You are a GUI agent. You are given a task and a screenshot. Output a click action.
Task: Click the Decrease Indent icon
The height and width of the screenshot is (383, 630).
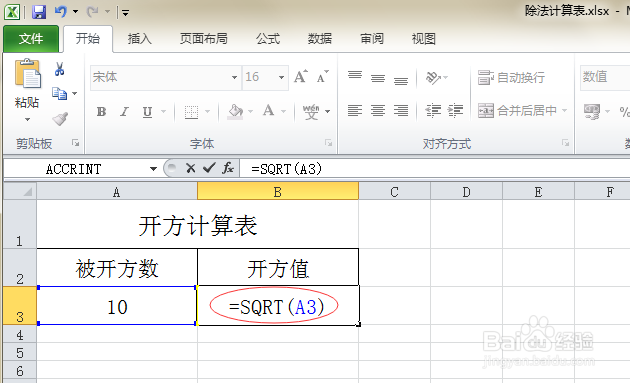[x=433, y=110]
